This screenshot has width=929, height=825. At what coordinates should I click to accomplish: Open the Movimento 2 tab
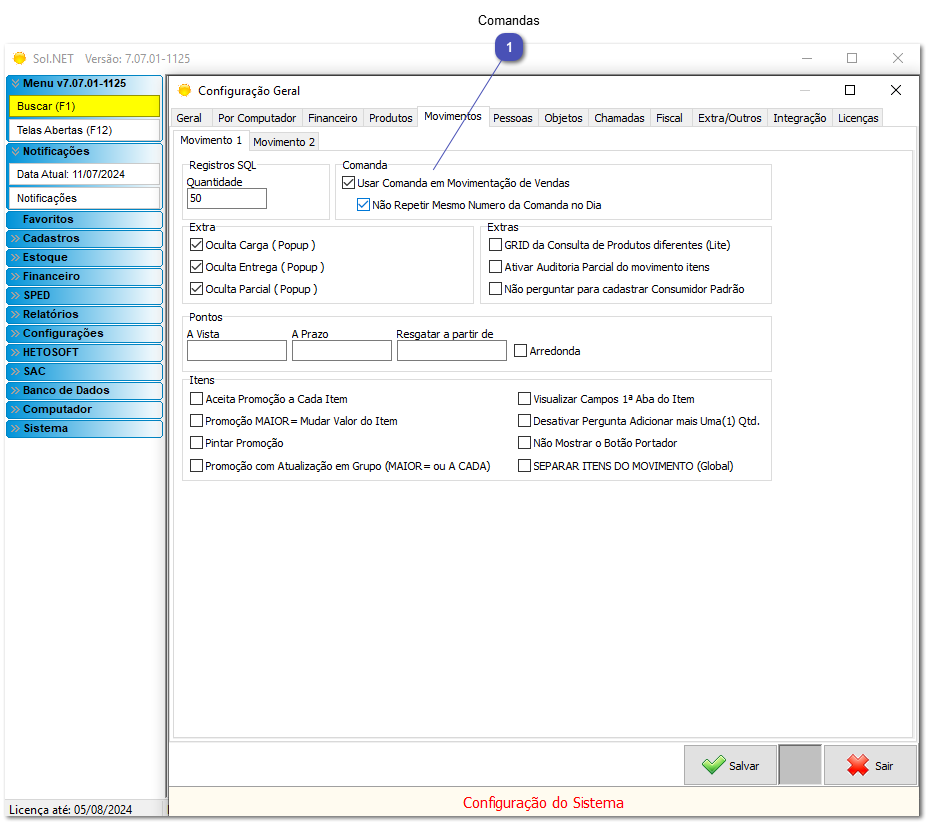point(282,141)
